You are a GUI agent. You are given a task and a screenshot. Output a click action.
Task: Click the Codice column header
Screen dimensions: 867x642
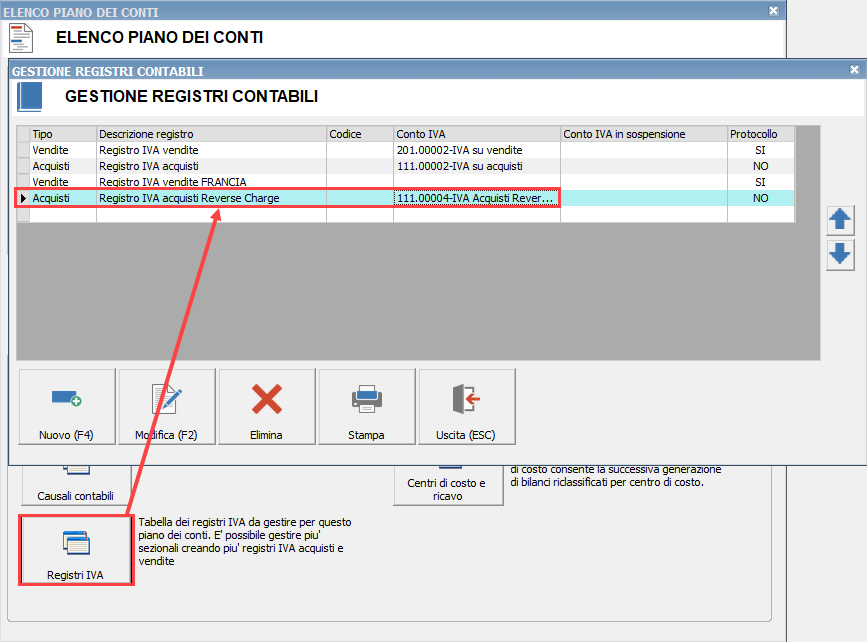pyautogui.click(x=360, y=134)
